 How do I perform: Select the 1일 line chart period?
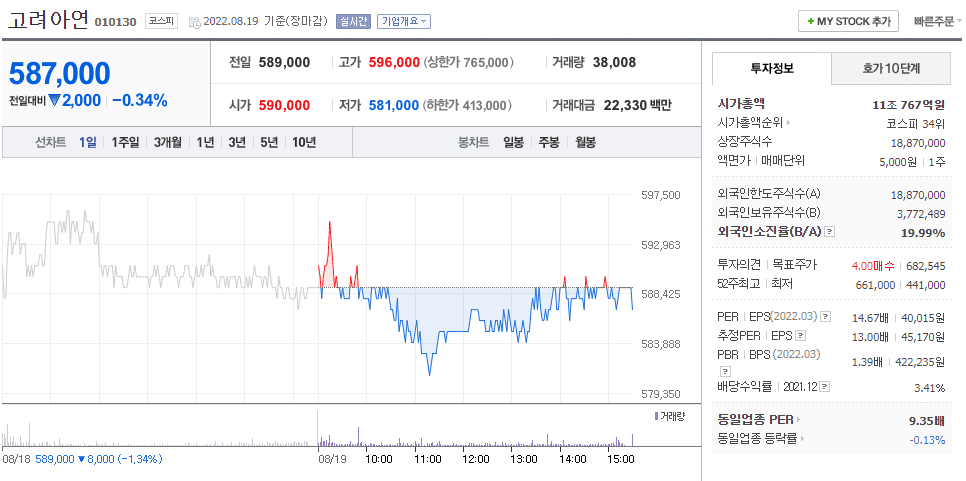[x=87, y=142]
